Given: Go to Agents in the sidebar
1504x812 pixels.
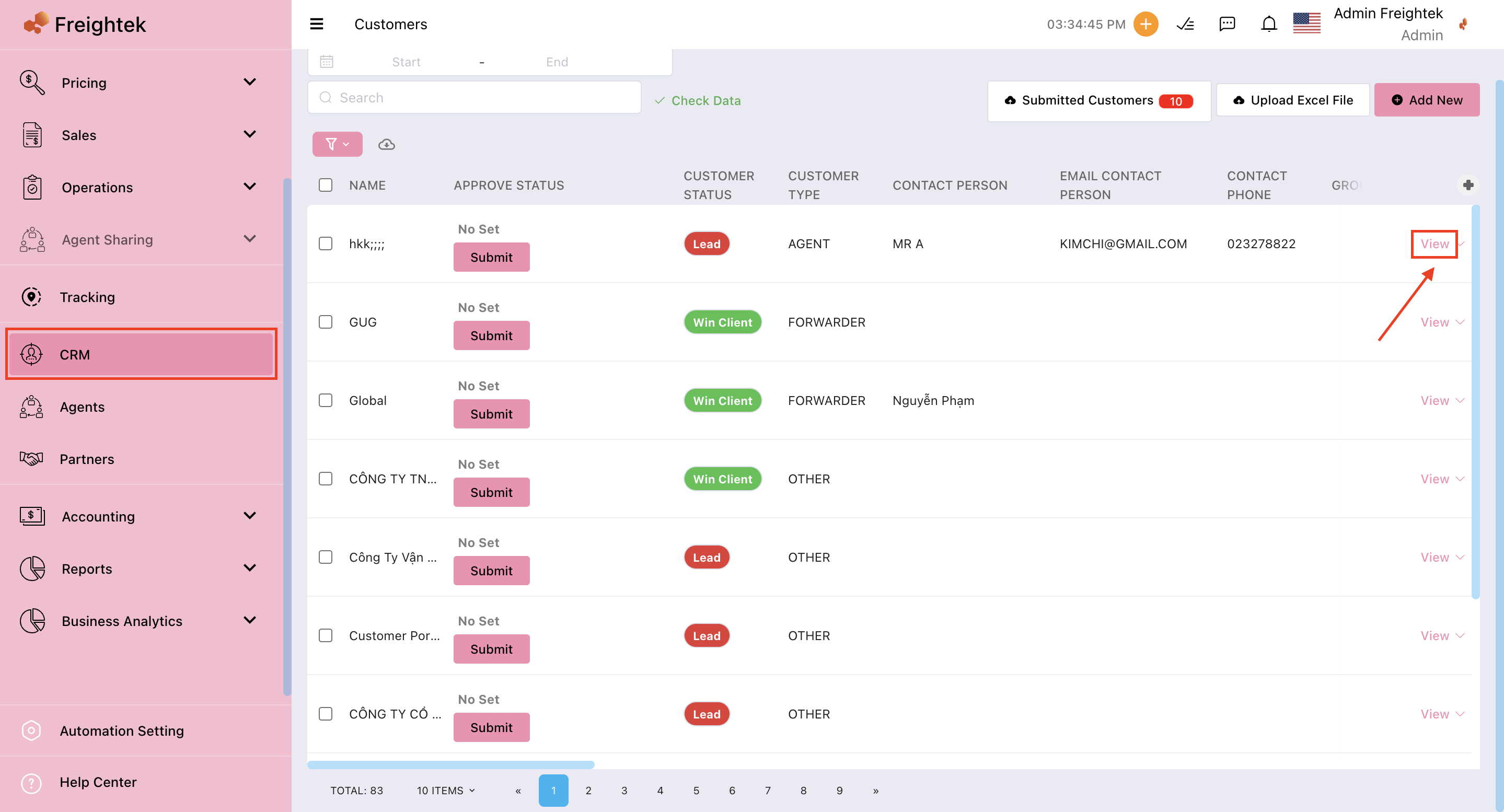Looking at the screenshot, I should click(x=82, y=407).
